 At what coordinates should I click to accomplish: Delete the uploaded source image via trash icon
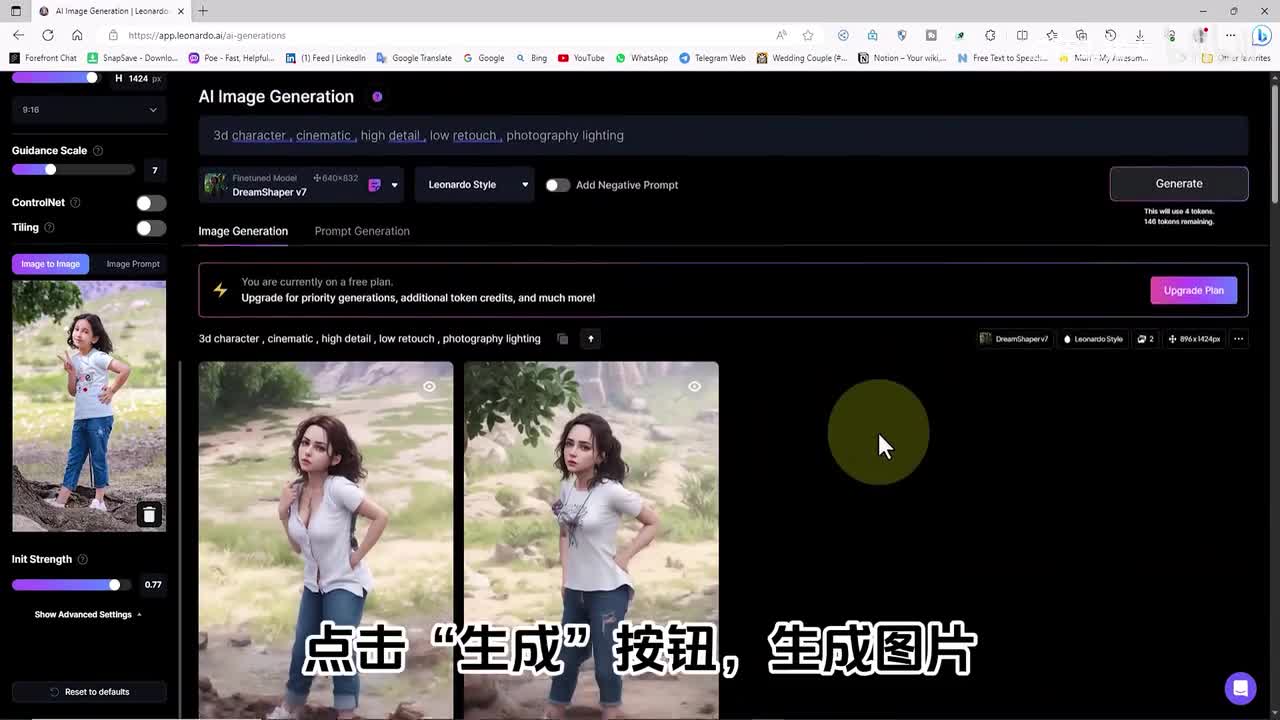tap(149, 515)
